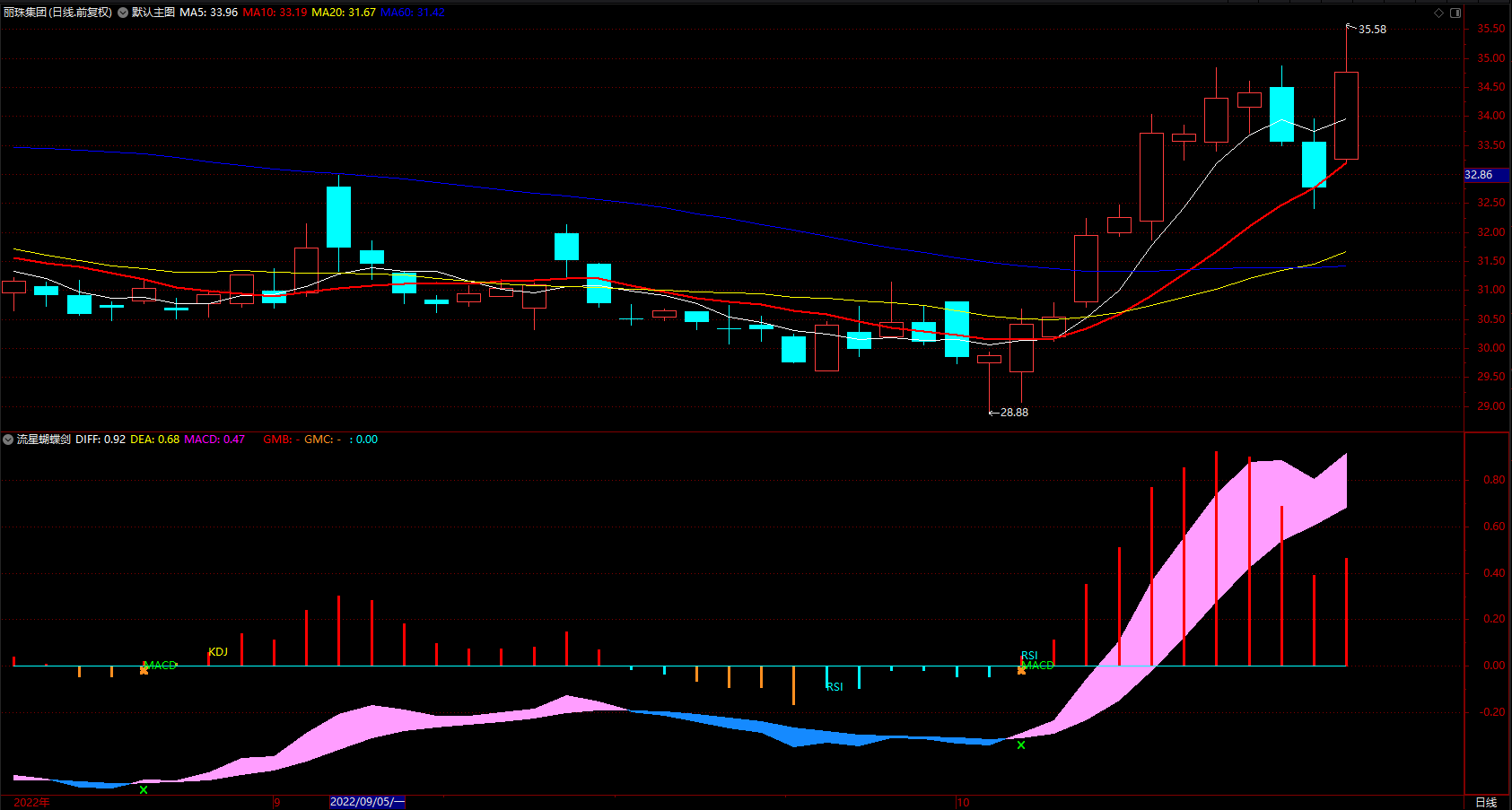
Task: Click the cyan RSI signal label below zero line
Action: [835, 687]
